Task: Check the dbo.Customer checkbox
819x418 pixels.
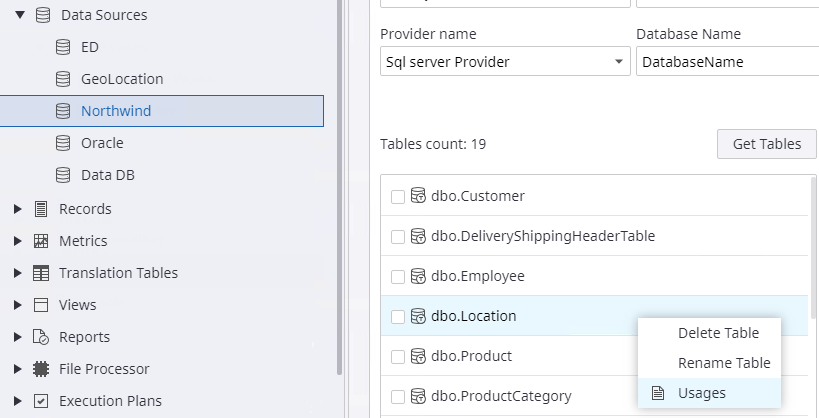Action: point(398,197)
